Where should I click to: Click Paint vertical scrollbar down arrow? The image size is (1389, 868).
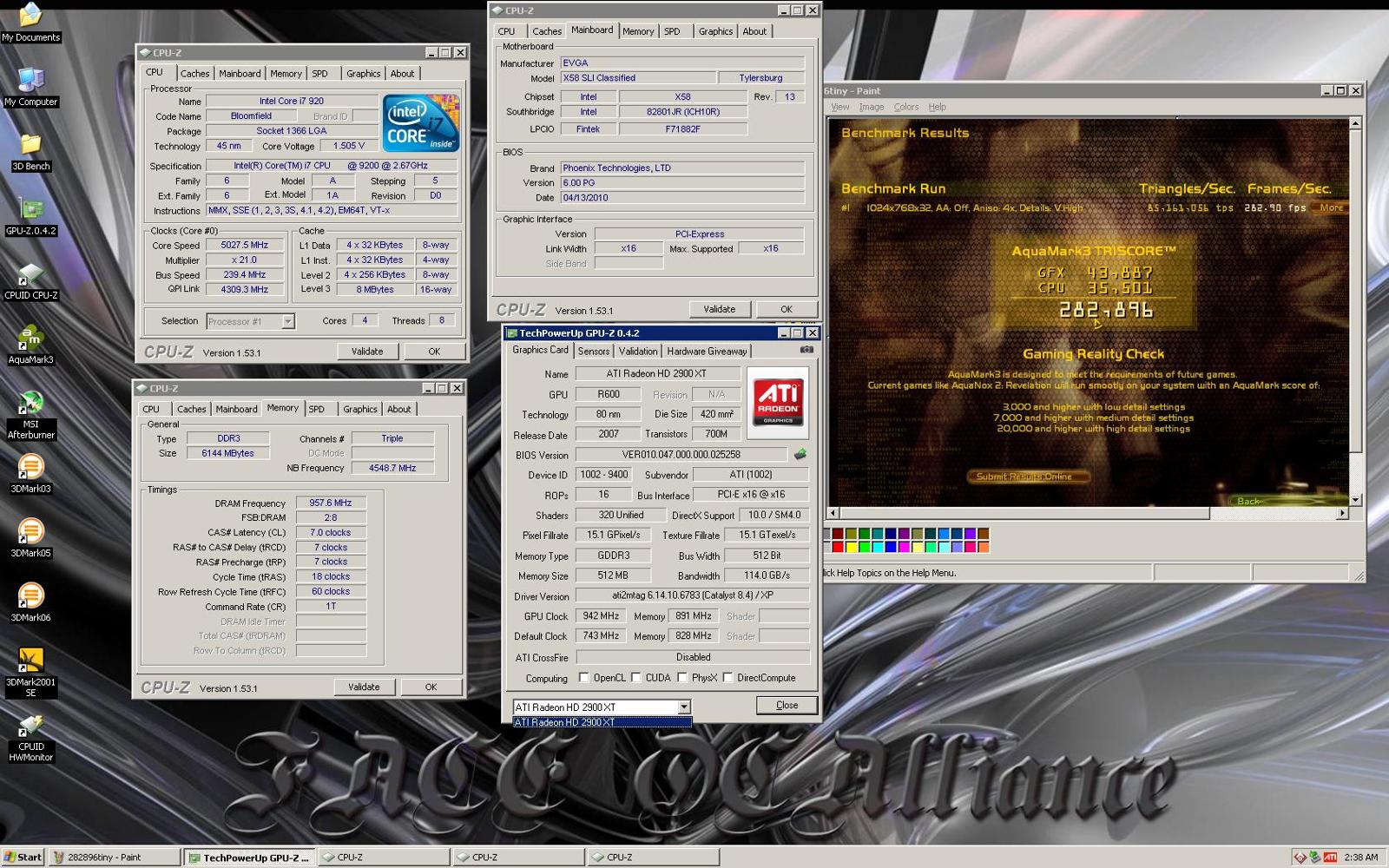click(1356, 501)
